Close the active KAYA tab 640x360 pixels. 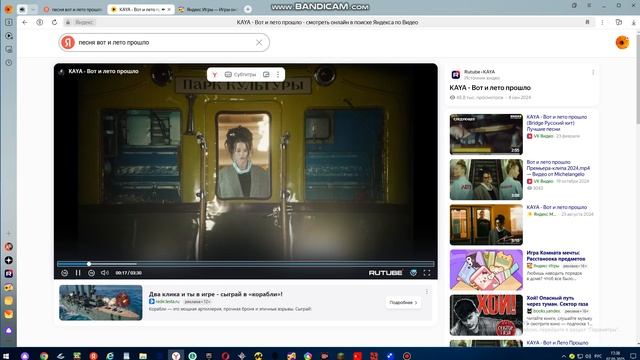pos(169,9)
